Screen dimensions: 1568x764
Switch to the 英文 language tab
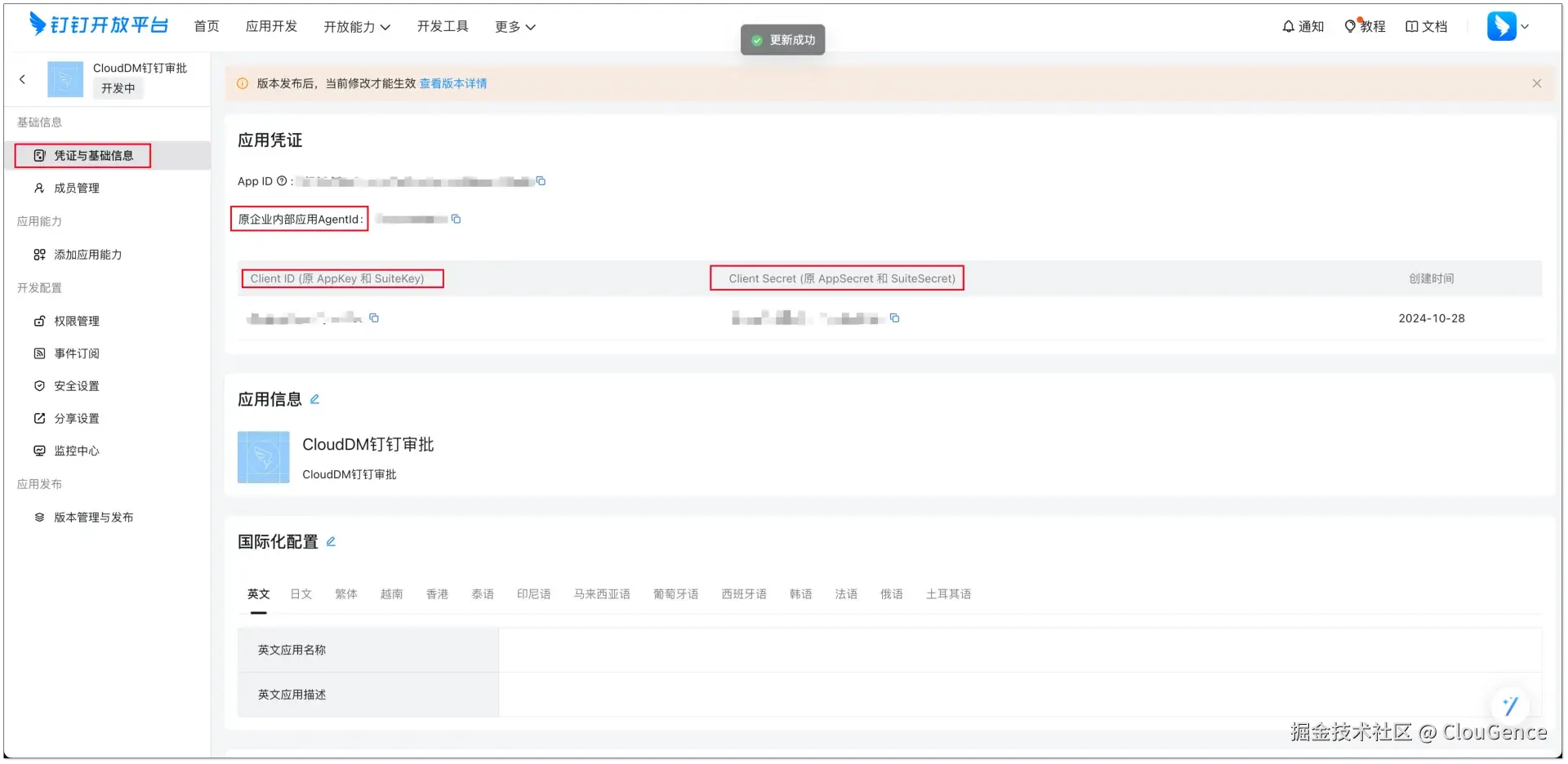[258, 594]
